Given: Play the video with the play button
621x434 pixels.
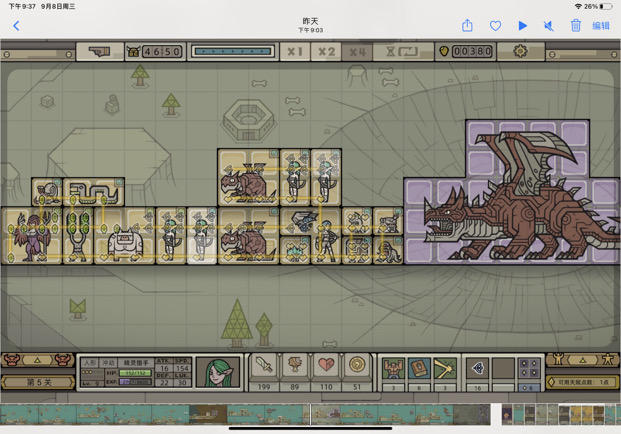Looking at the screenshot, I should tap(523, 26).
